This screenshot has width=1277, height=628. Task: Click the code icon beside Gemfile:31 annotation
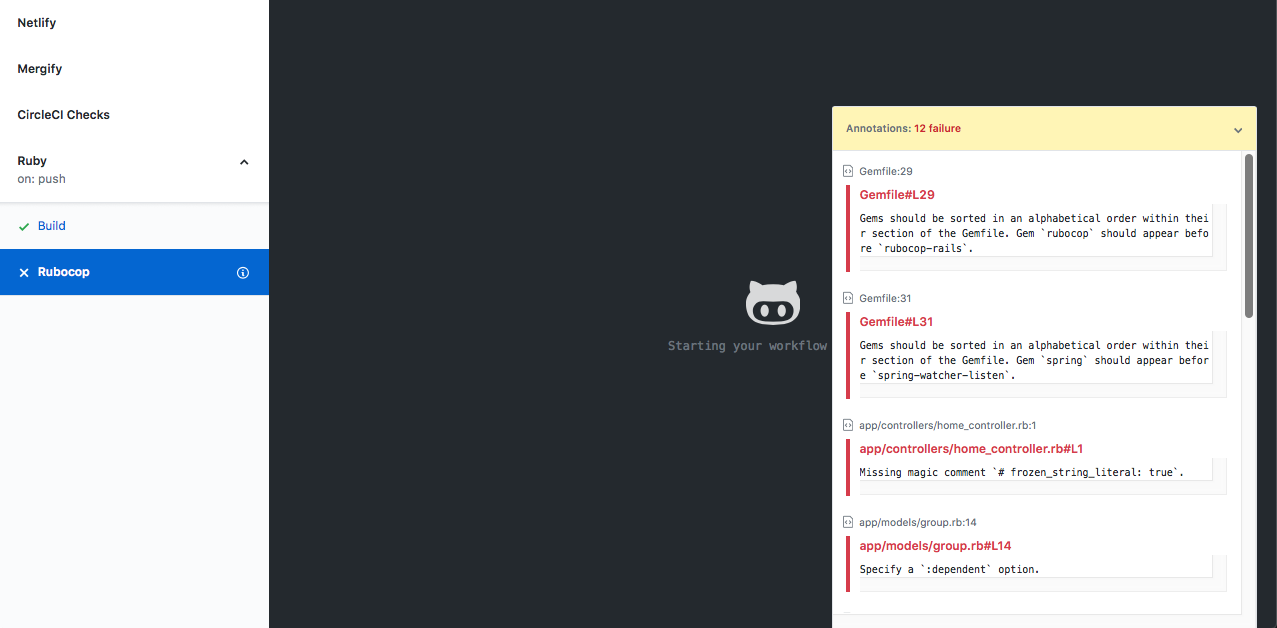[848, 298]
